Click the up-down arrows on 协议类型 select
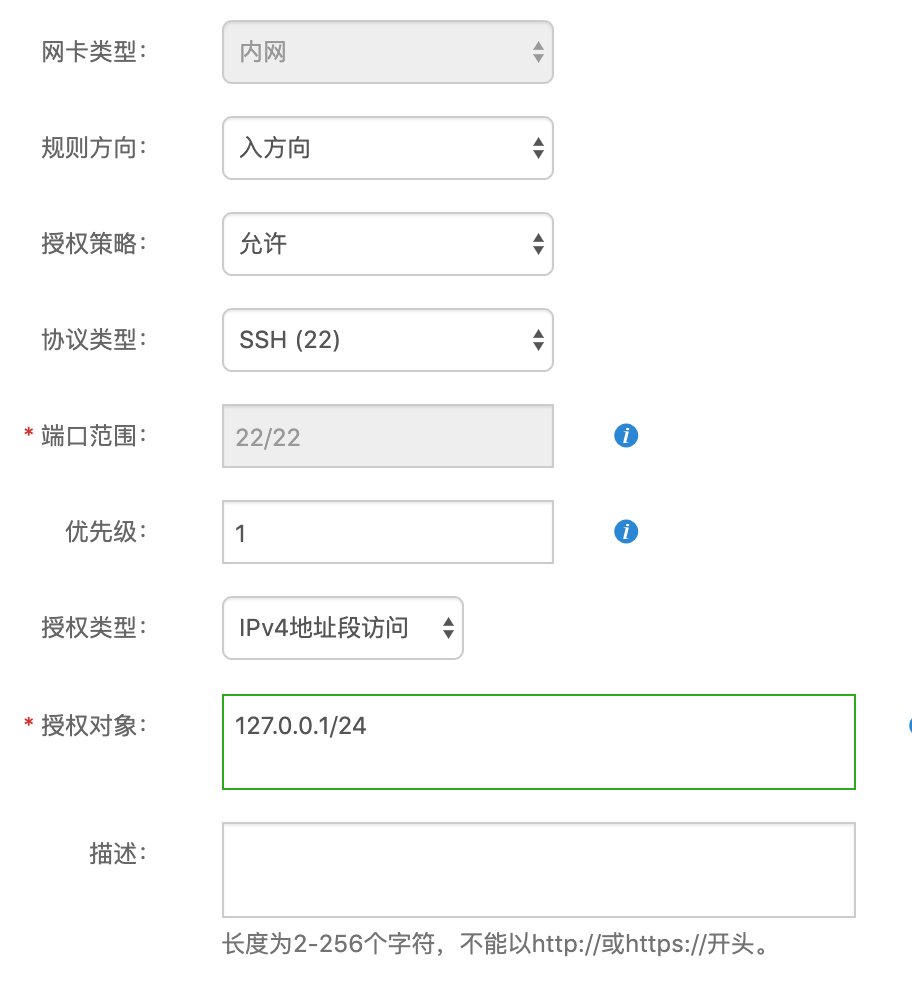912x998 pixels. [538, 340]
